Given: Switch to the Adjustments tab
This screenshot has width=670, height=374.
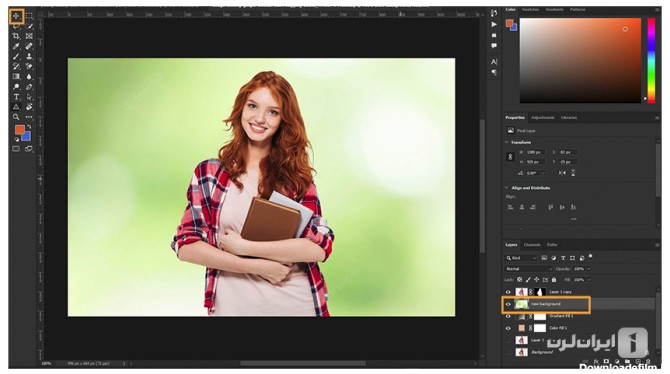Looking at the screenshot, I should (x=543, y=118).
